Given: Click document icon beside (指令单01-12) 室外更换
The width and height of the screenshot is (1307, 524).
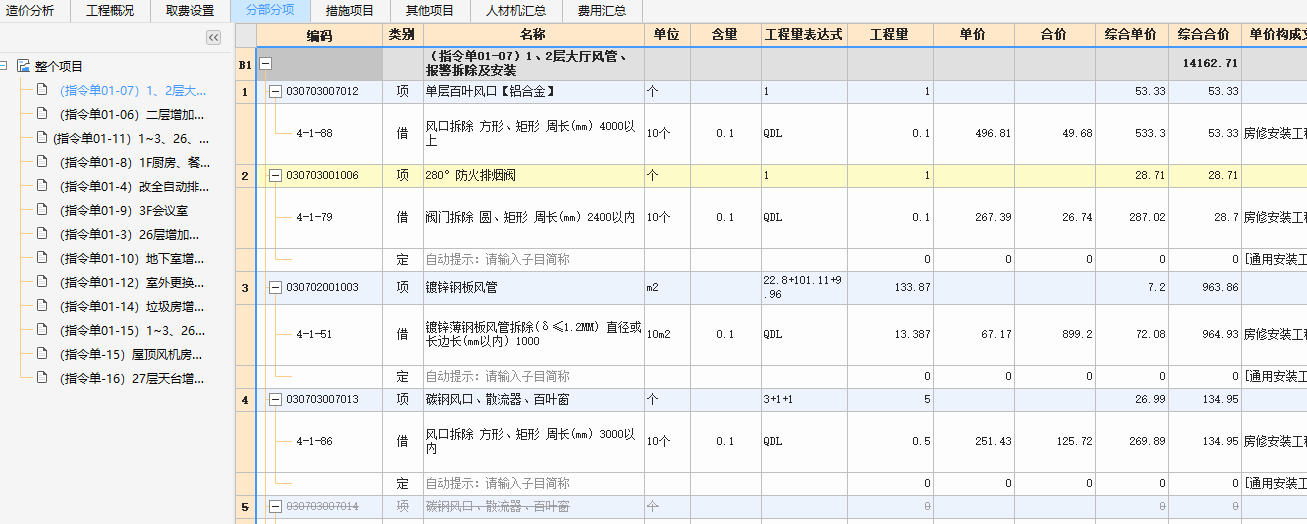Looking at the screenshot, I should [42, 281].
